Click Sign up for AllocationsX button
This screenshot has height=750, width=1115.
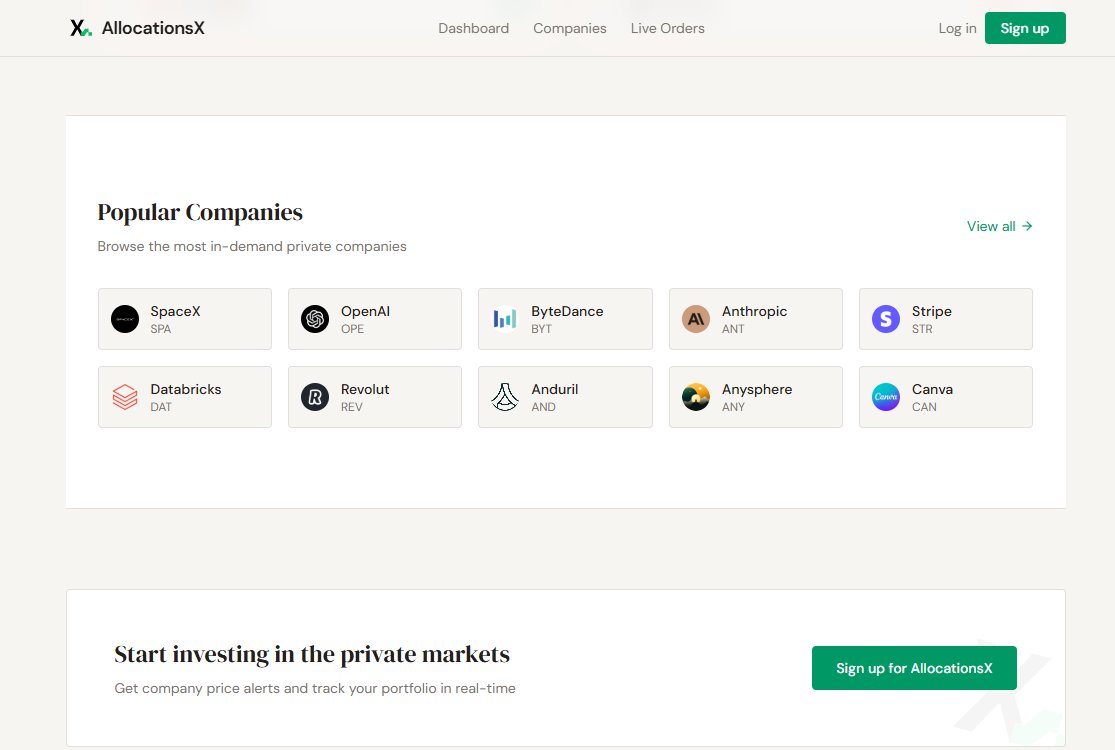(x=914, y=668)
